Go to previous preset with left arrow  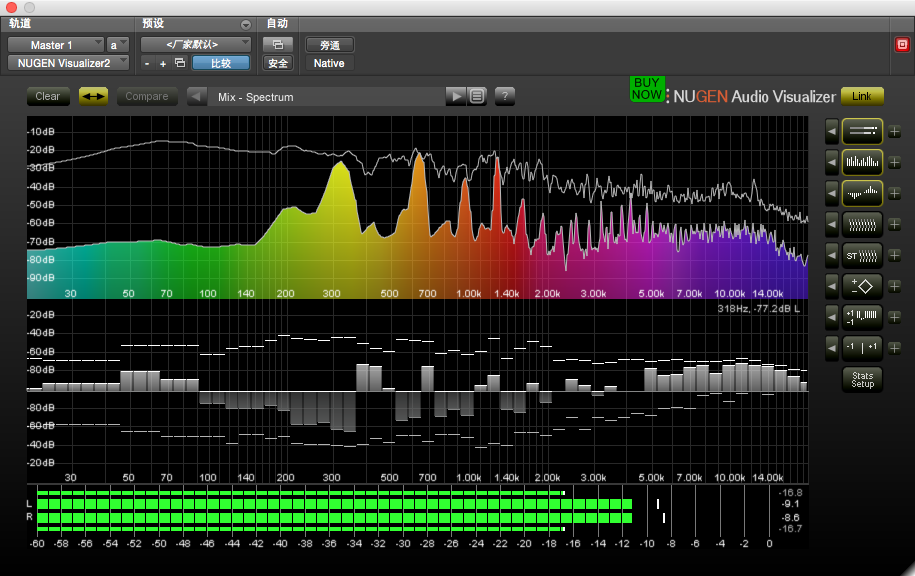198,97
